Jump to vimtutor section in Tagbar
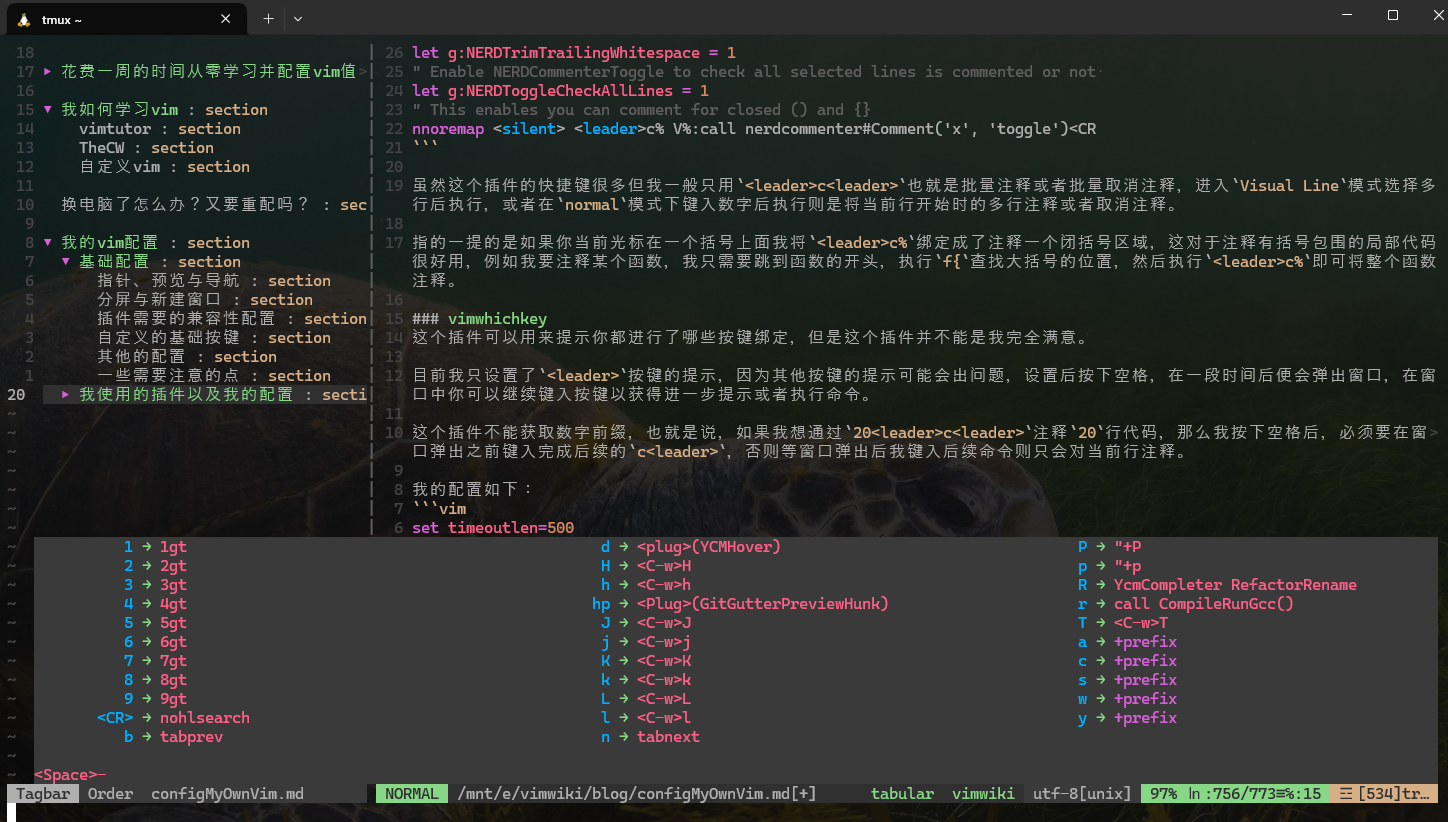The image size is (1448, 822). pyautogui.click(x=160, y=129)
